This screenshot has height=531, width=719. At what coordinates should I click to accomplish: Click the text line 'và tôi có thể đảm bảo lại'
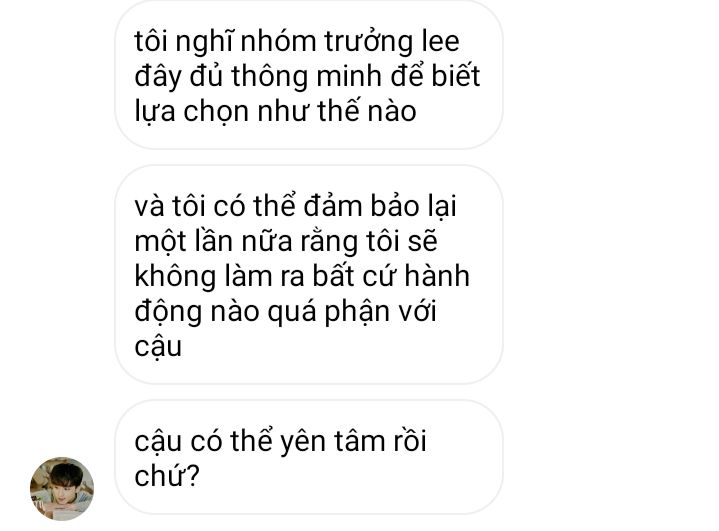click(295, 206)
